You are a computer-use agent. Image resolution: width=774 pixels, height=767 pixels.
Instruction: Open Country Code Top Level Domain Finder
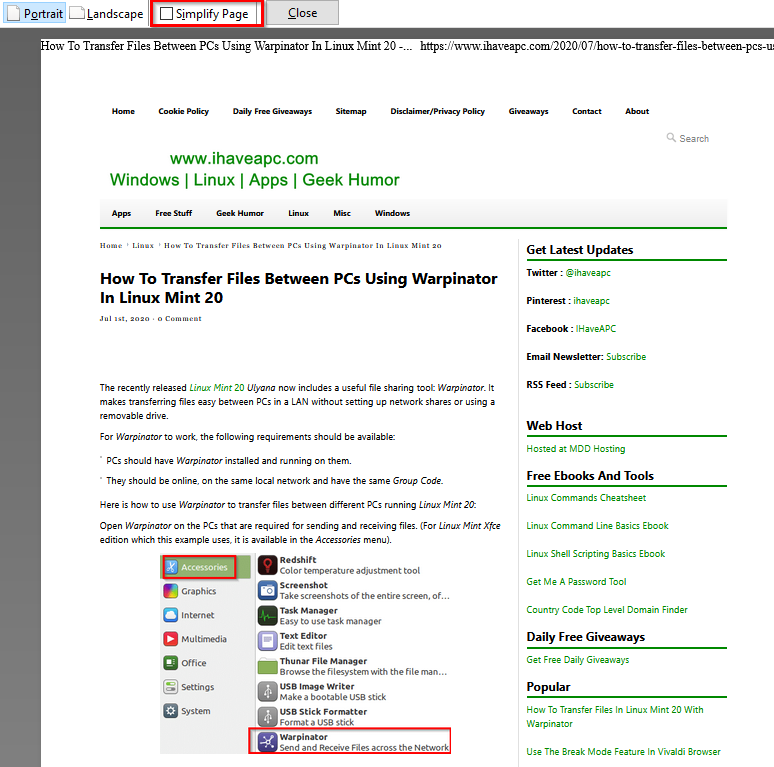[x=607, y=610]
